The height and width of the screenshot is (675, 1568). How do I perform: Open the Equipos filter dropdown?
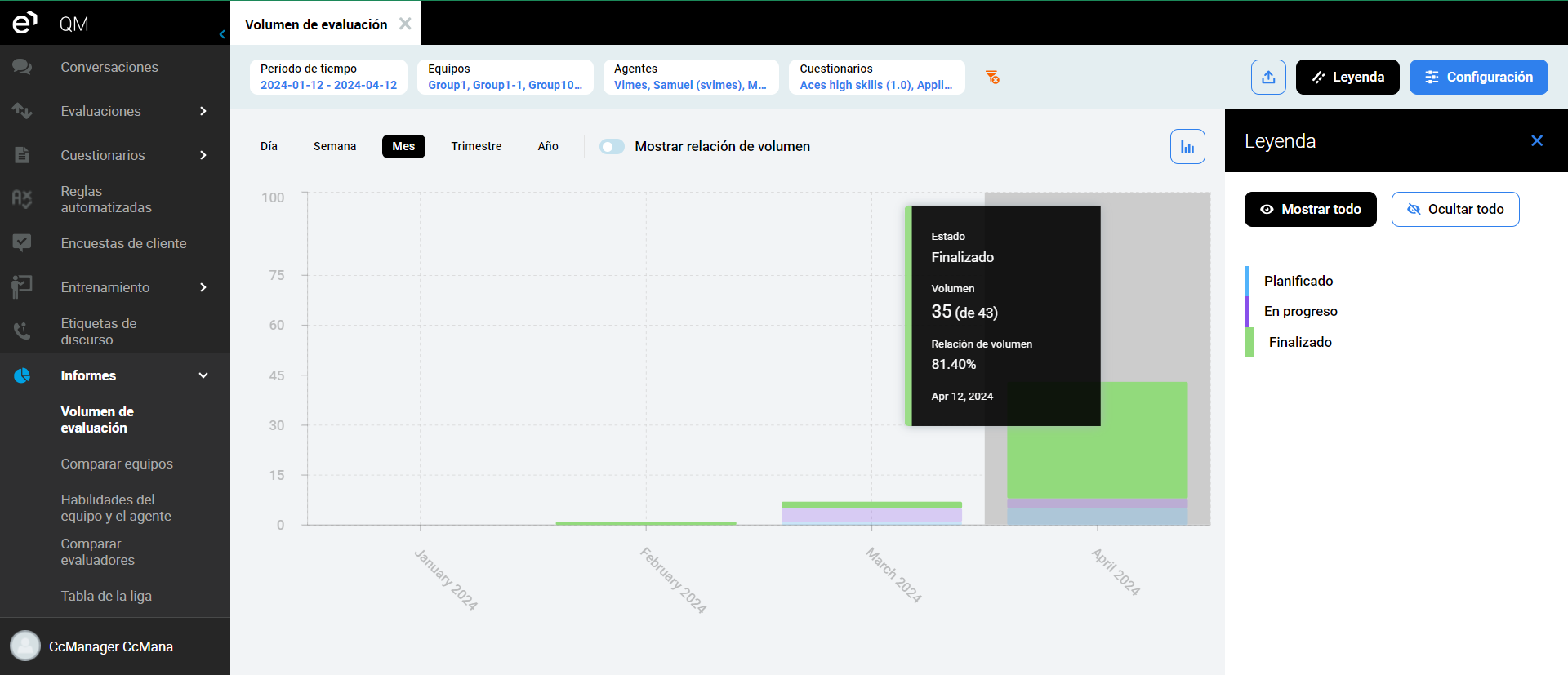click(506, 77)
